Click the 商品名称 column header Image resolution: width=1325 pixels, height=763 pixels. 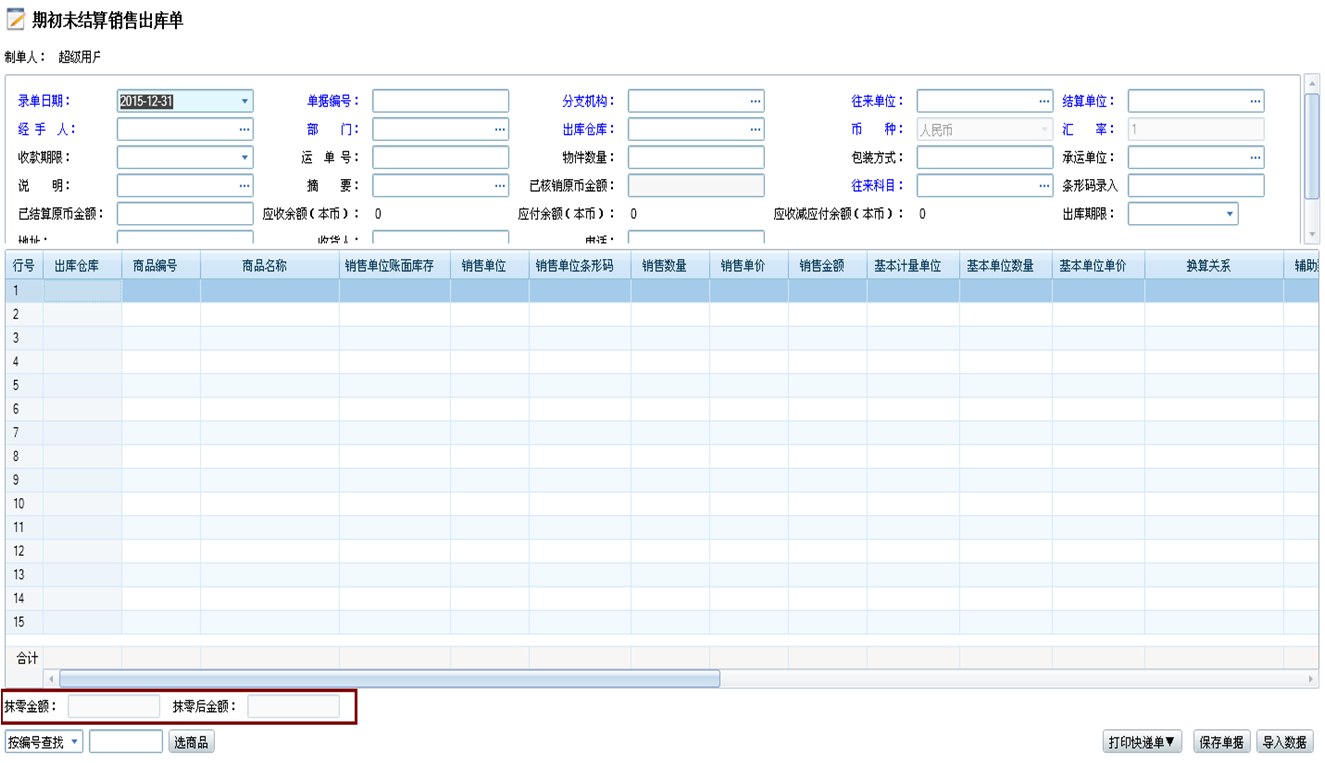270,266
